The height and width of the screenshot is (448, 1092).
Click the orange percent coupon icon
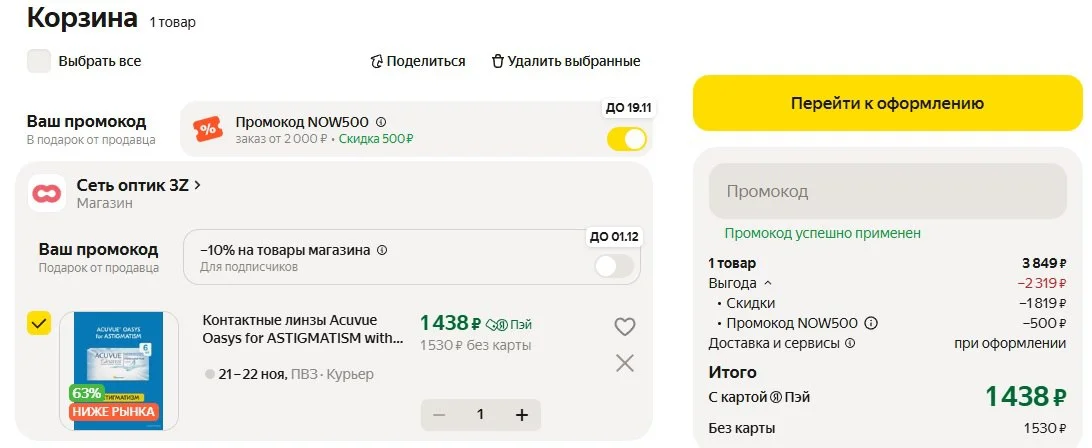click(208, 129)
